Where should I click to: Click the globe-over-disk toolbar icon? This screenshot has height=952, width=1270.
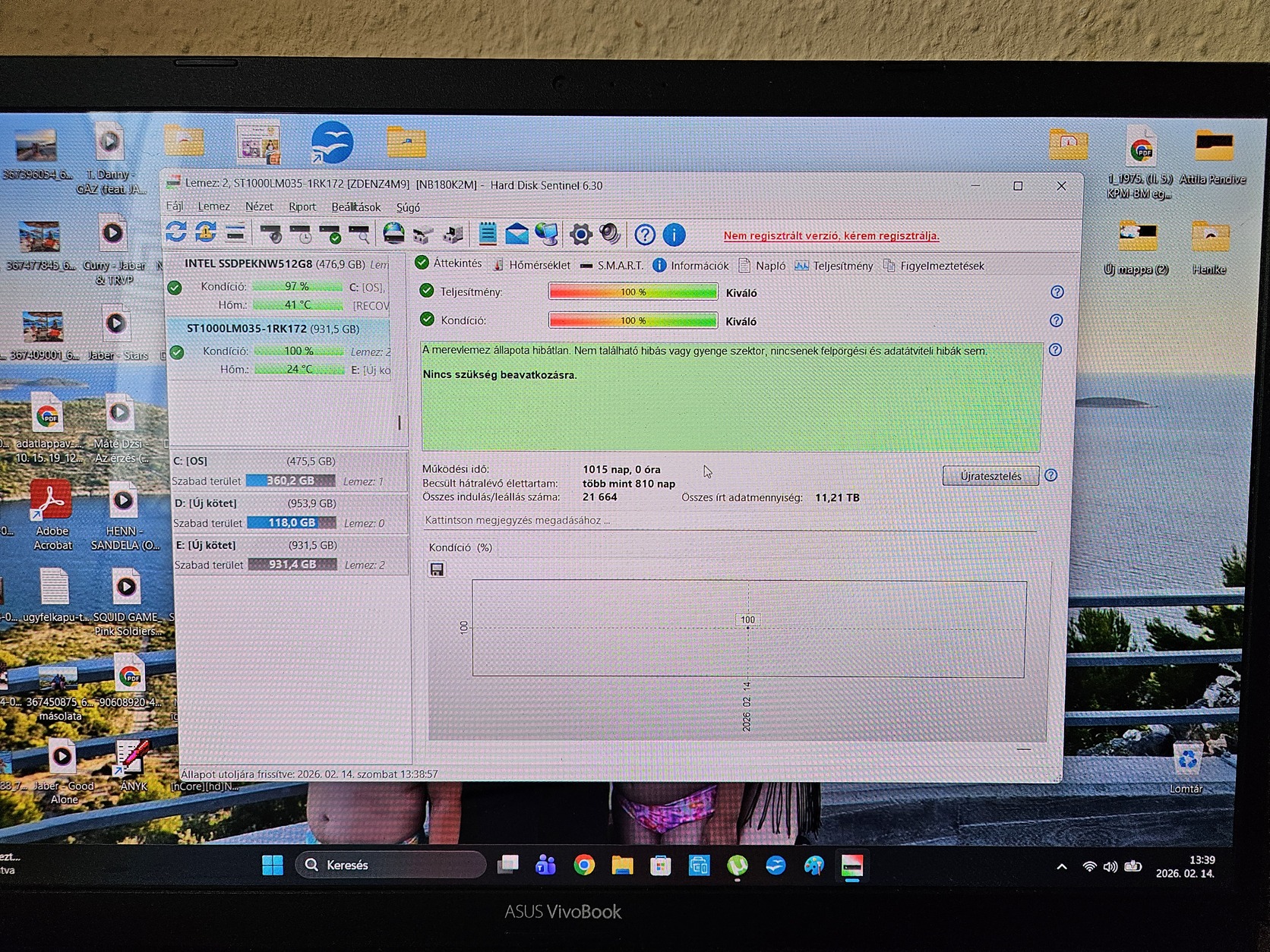tap(393, 233)
